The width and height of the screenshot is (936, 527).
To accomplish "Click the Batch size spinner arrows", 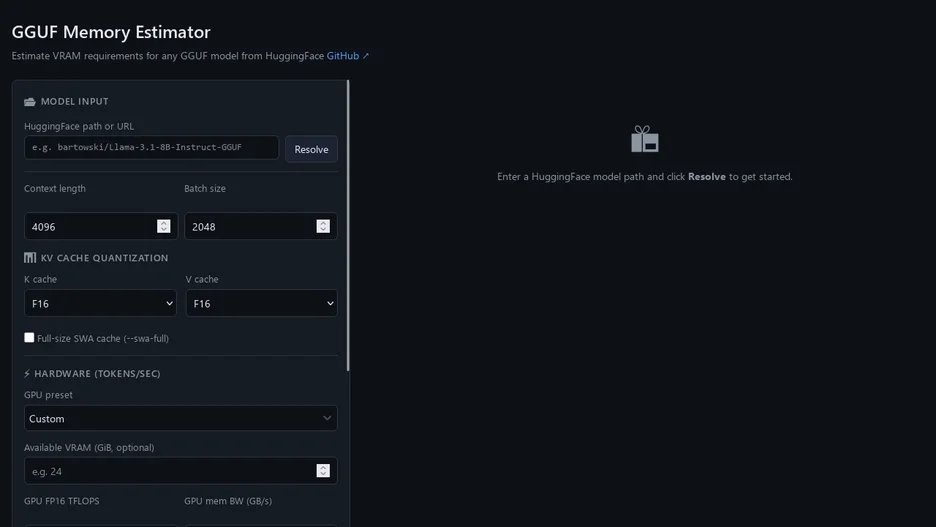I will (323, 226).
